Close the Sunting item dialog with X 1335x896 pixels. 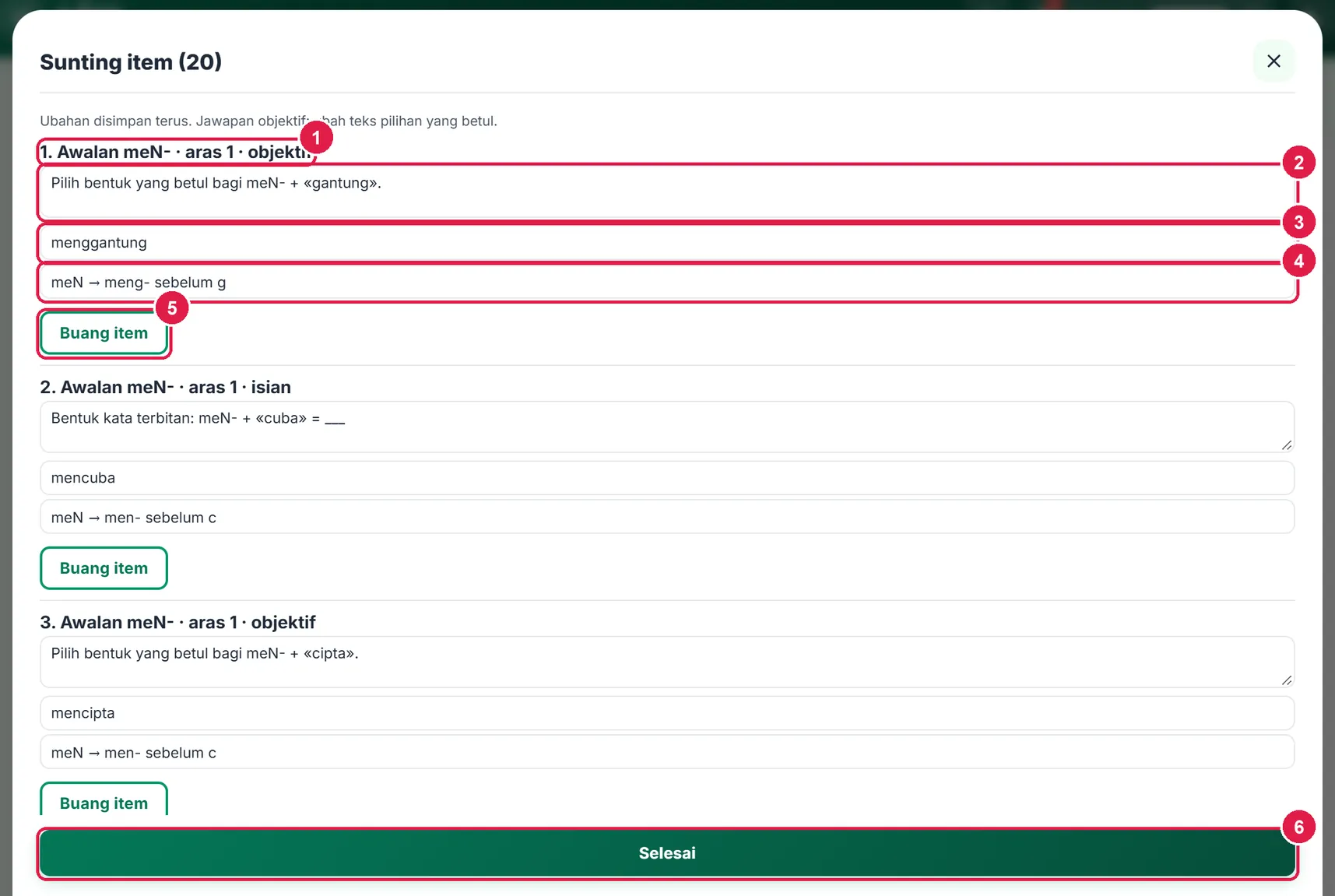tap(1274, 61)
